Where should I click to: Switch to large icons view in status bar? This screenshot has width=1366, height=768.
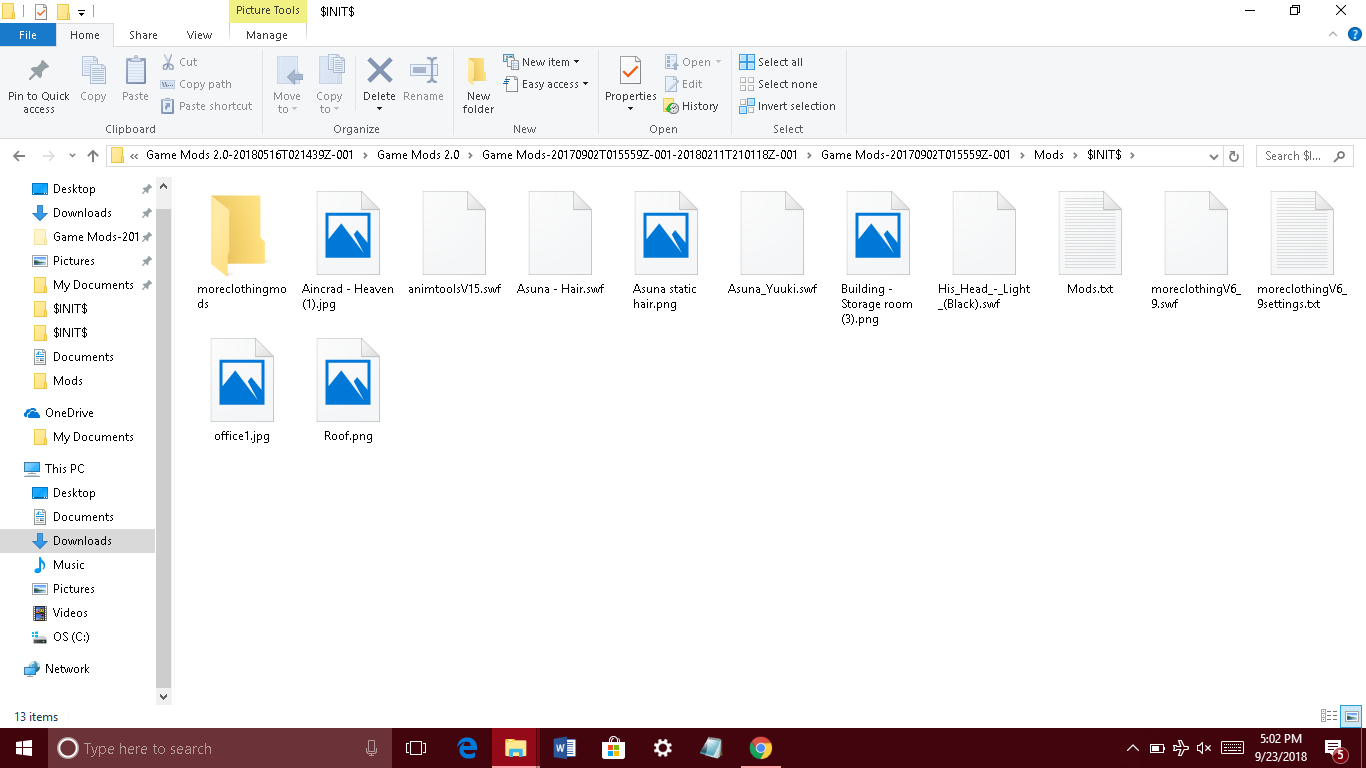point(1351,716)
